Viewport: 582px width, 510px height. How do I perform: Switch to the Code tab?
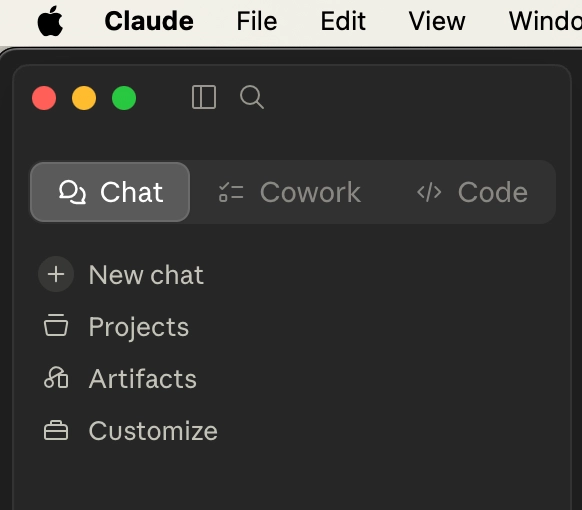point(472,192)
